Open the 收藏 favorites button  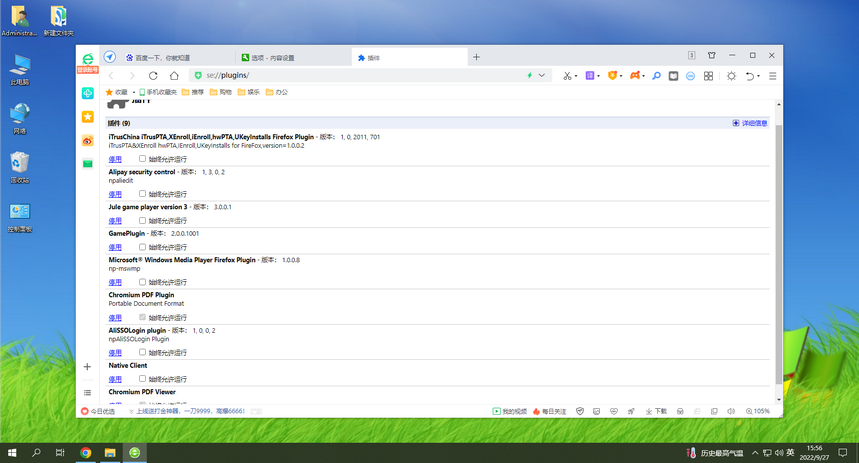coord(117,92)
